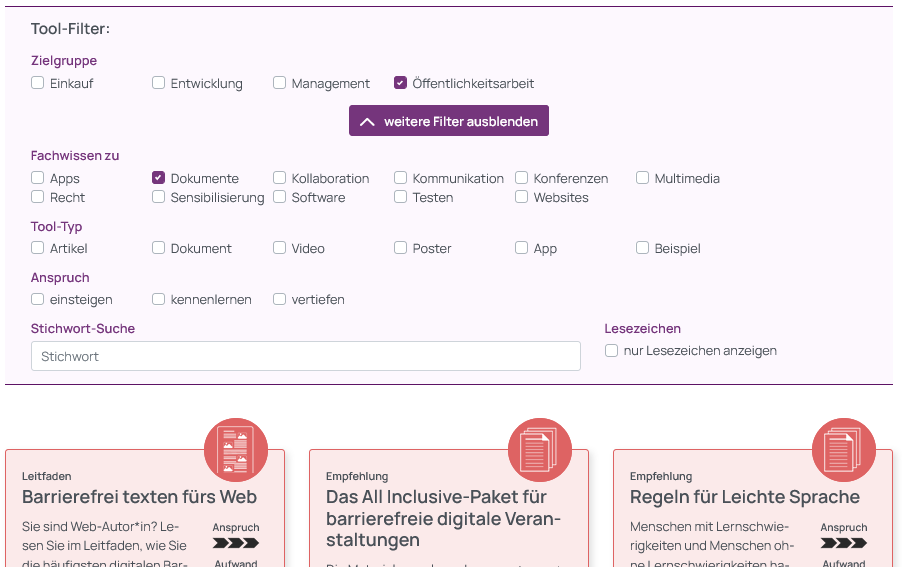The height and width of the screenshot is (567, 902).
Task: Tick the Poster checkbox
Action: tap(400, 248)
